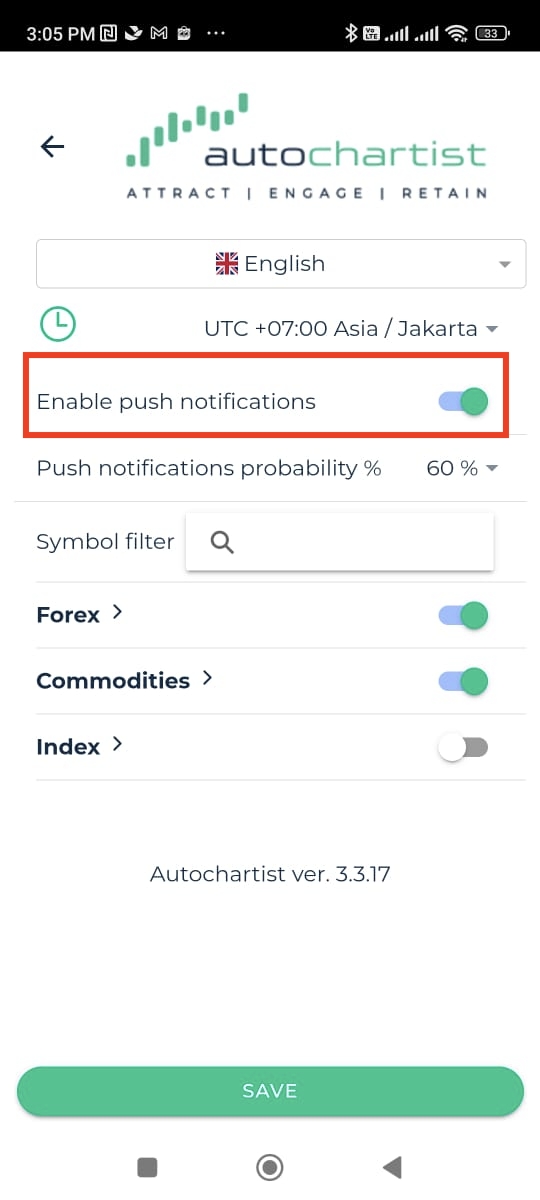Viewport: 540px width, 1200px height.
Task: Tap the back arrow icon
Action: coord(52,146)
